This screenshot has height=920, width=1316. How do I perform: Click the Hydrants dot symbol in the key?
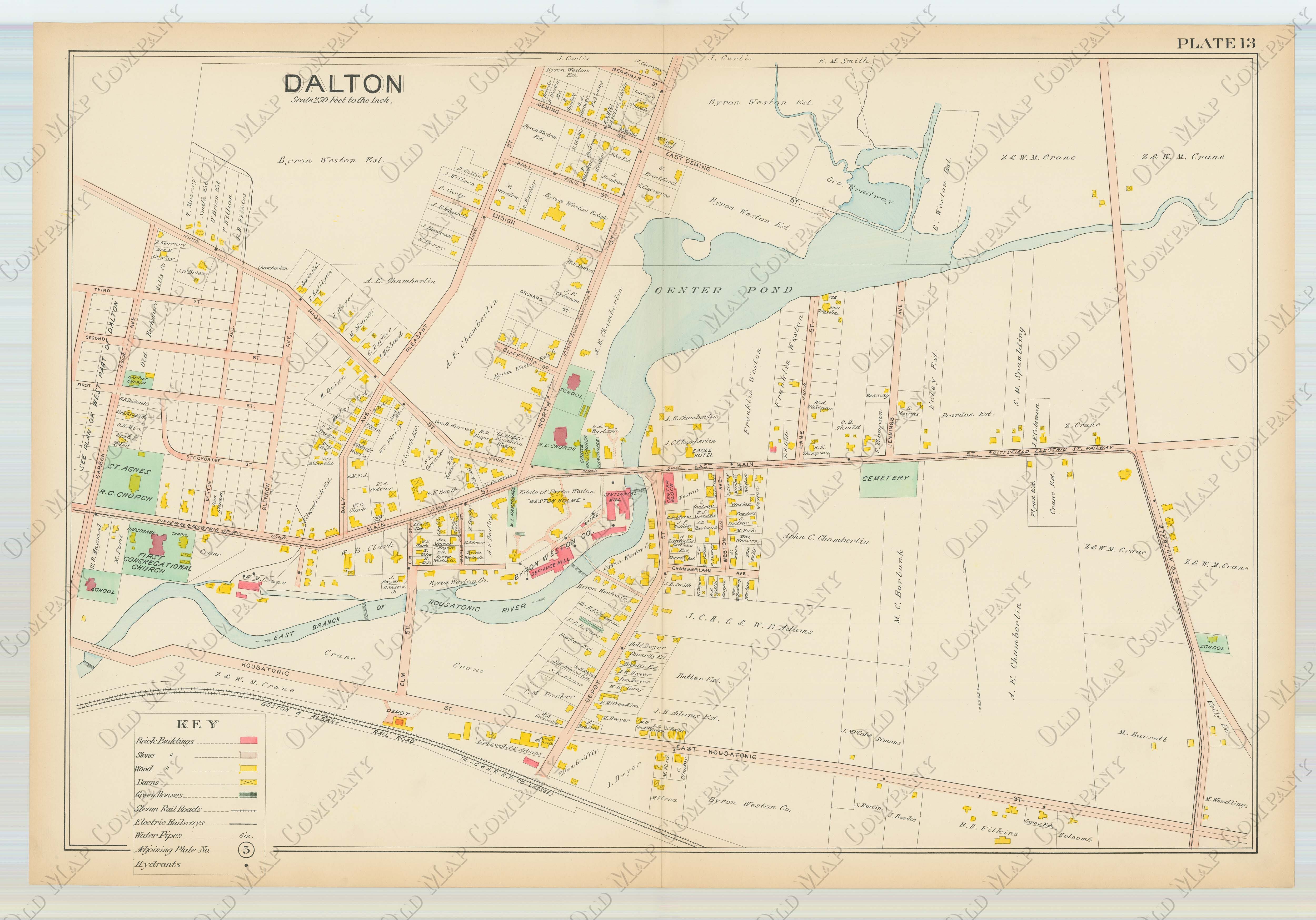click(x=246, y=865)
